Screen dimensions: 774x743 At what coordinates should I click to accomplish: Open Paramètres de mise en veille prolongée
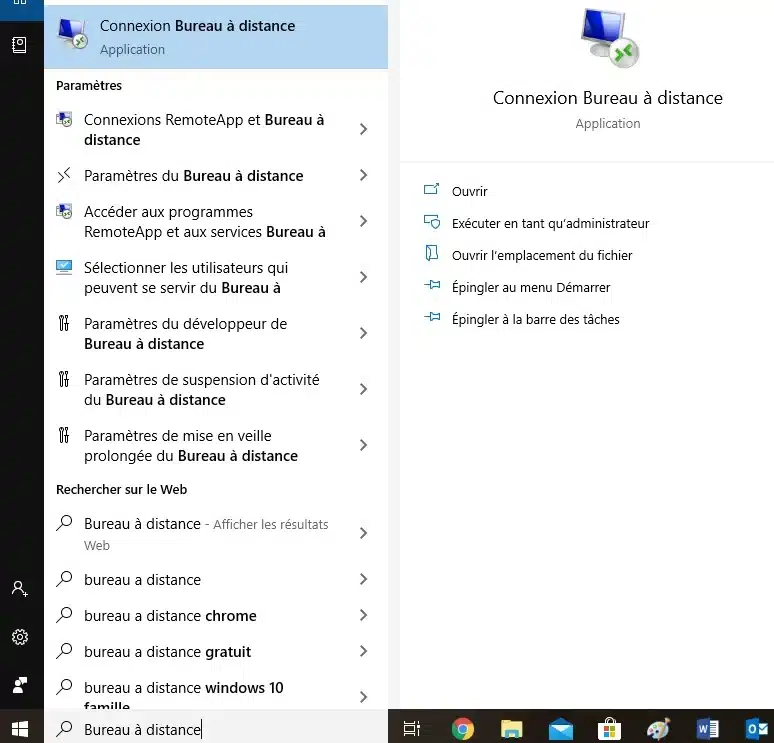[x=216, y=445]
